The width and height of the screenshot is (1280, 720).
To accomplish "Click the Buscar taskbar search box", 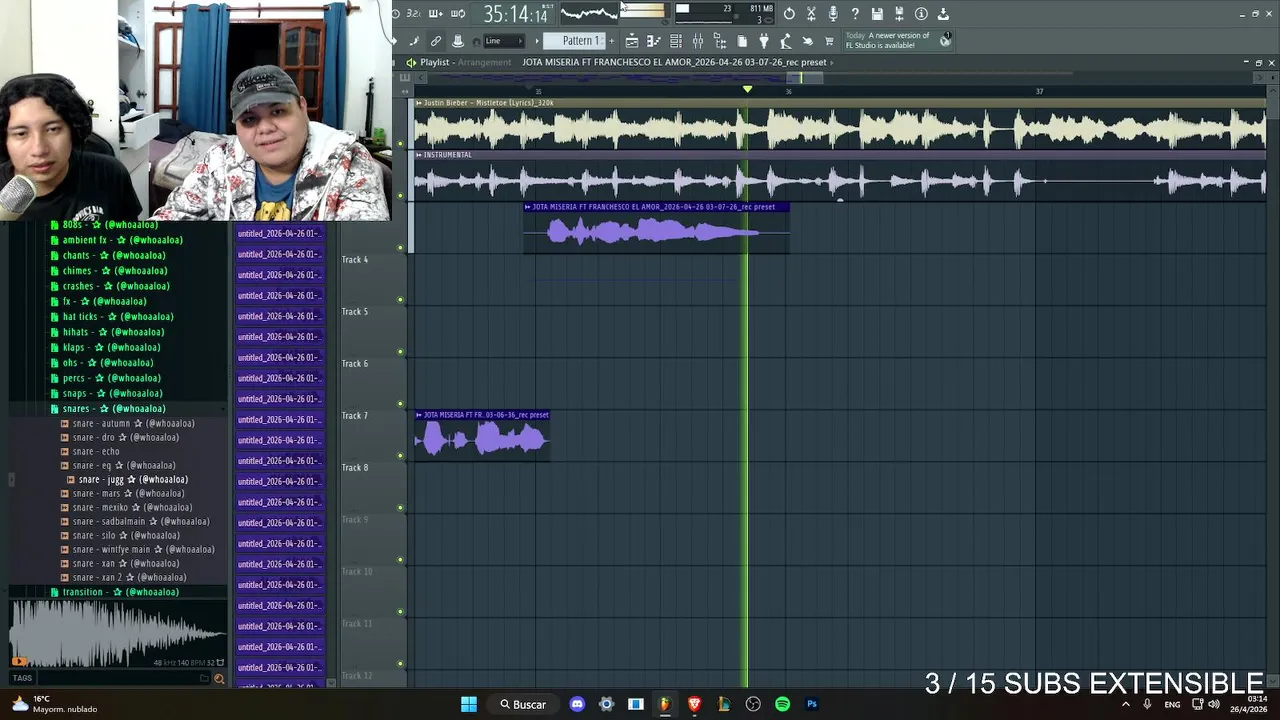I will 523,704.
